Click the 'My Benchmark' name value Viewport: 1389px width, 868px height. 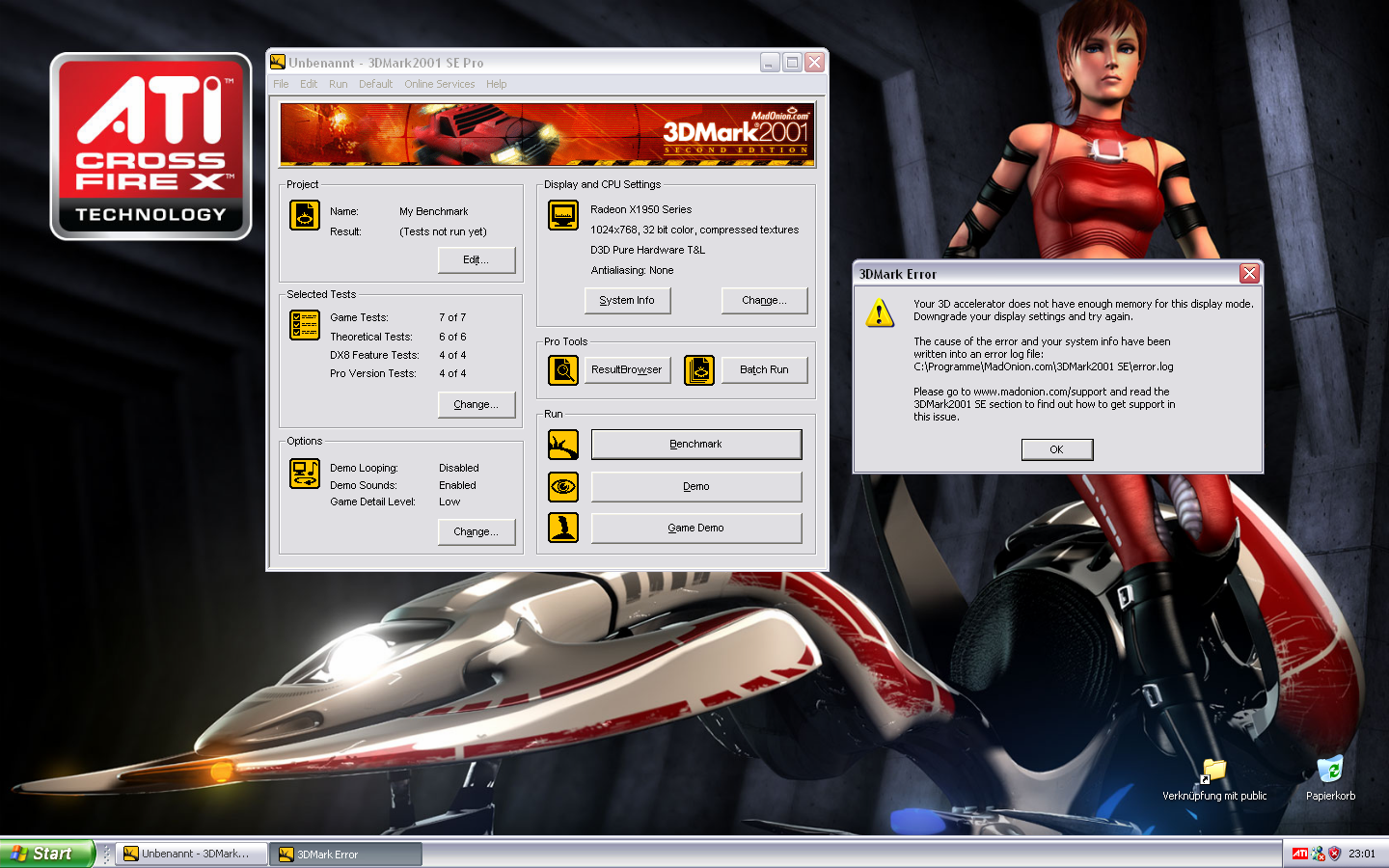[433, 211]
